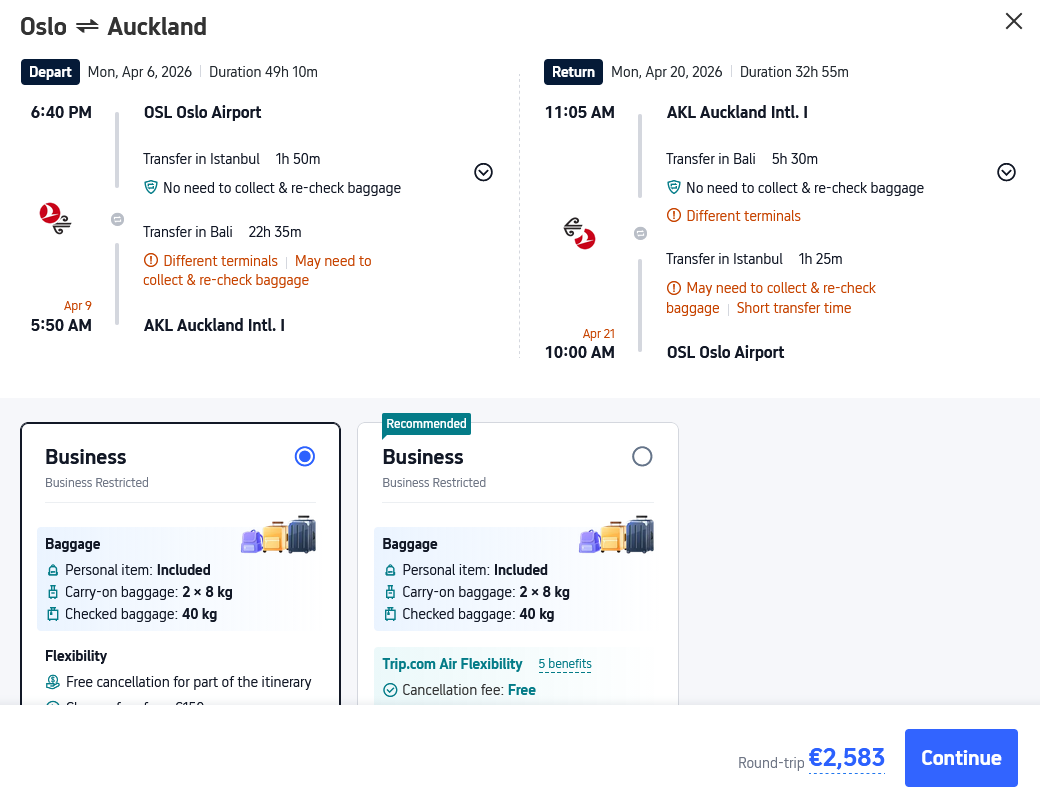Click the Trip.com Air Flexibility heading
This screenshot has width=1040, height=802.
point(453,664)
